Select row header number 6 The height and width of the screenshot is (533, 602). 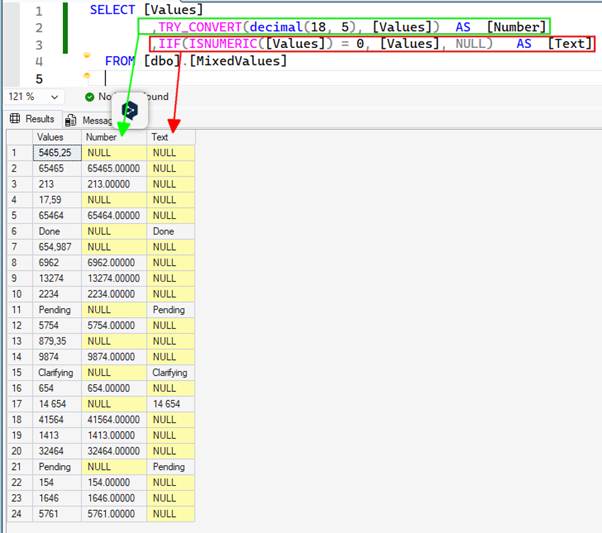point(14,231)
